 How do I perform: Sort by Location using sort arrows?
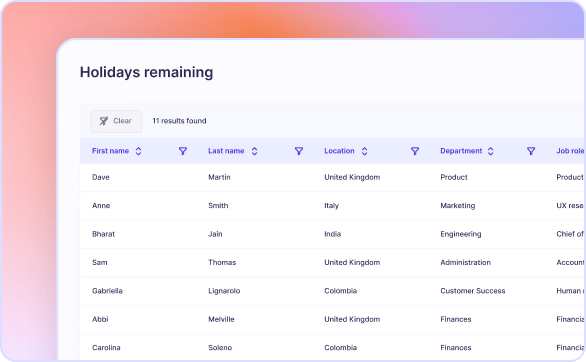click(x=364, y=151)
